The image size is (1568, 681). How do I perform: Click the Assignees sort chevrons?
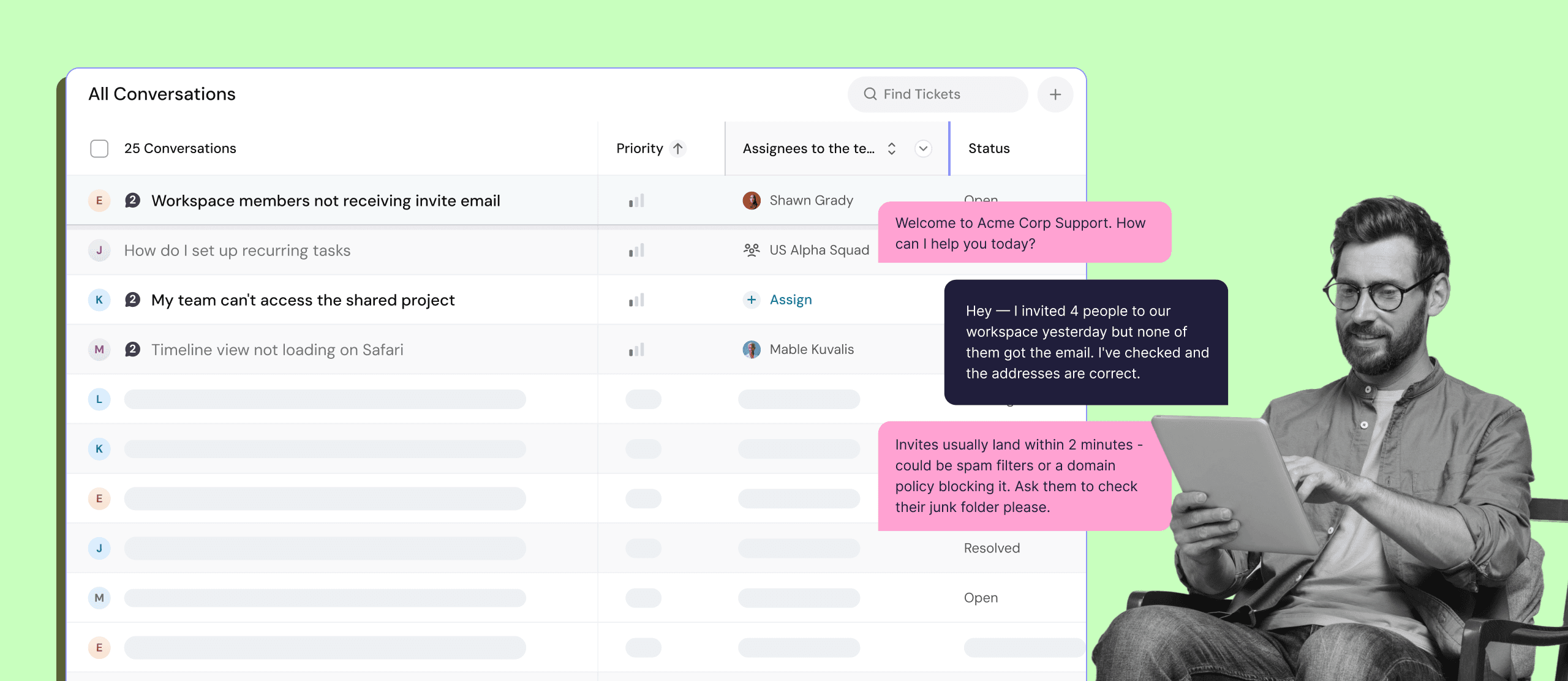point(891,148)
